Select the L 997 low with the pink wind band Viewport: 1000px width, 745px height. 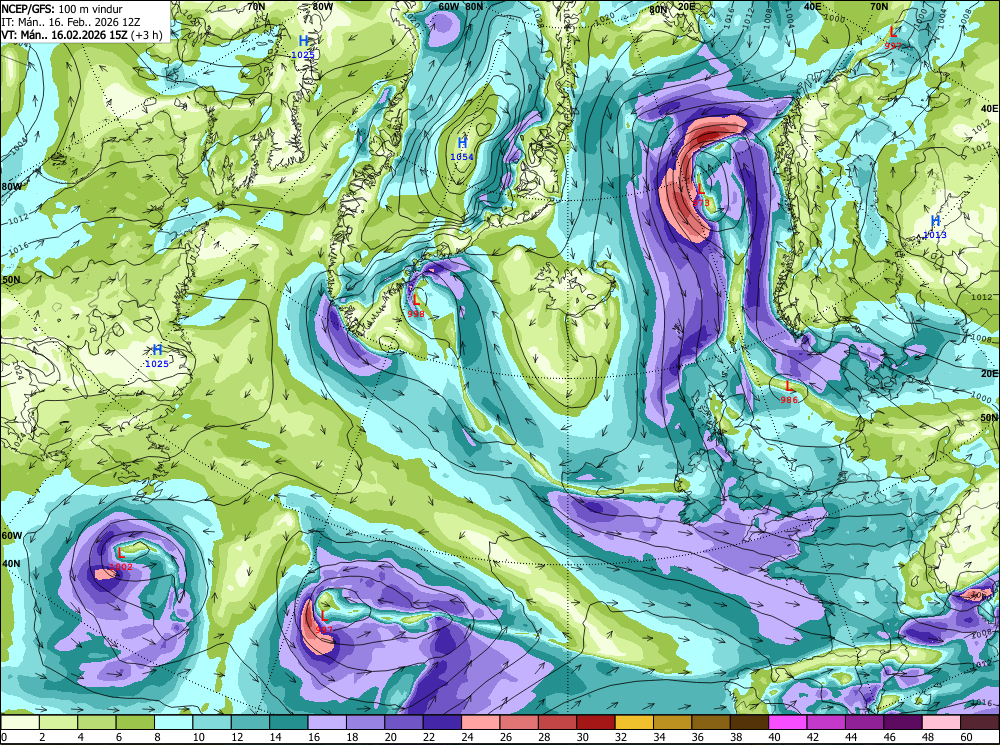[x=324, y=622]
